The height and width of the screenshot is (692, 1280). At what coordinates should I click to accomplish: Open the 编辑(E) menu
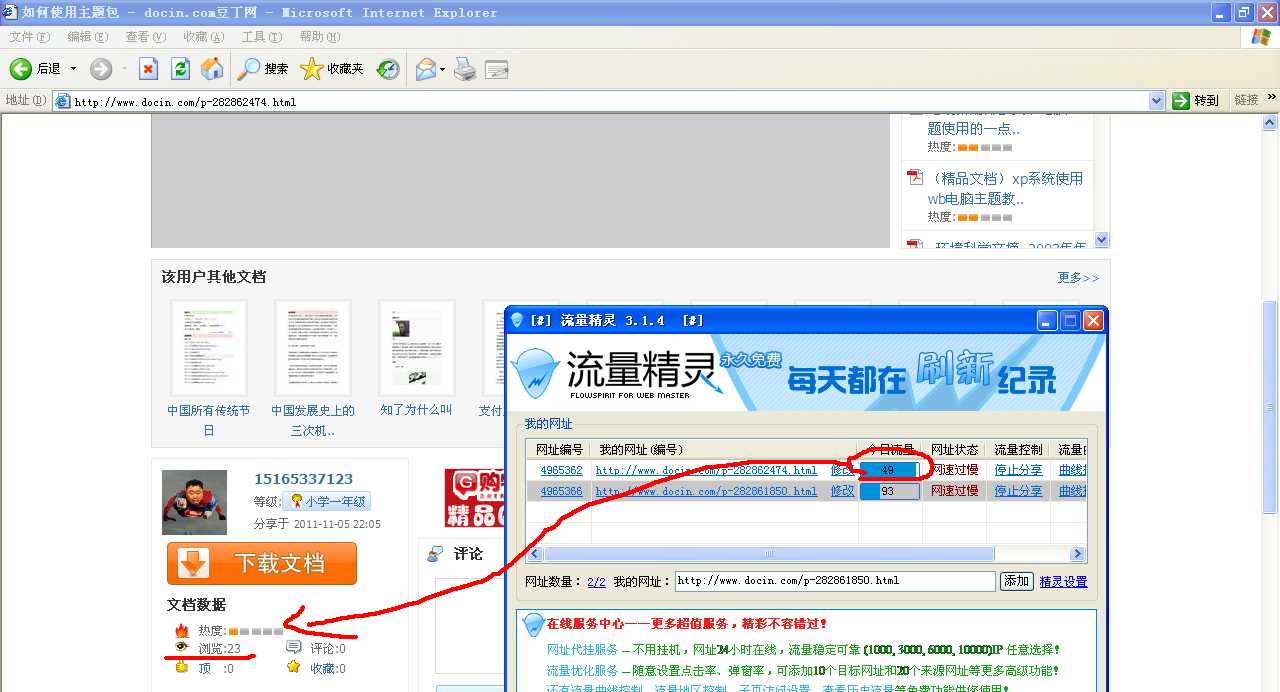click(88, 37)
